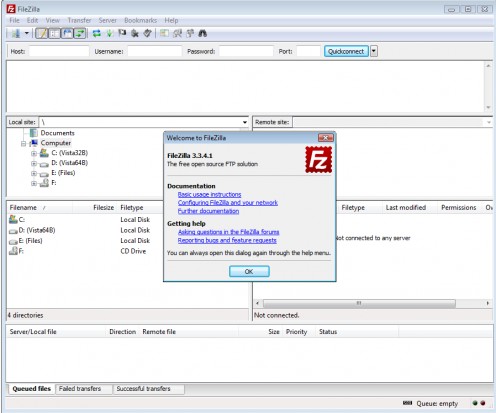Open Reporting bugs and feature requests link
Viewport: 496px width, 413px height.
pos(227,240)
